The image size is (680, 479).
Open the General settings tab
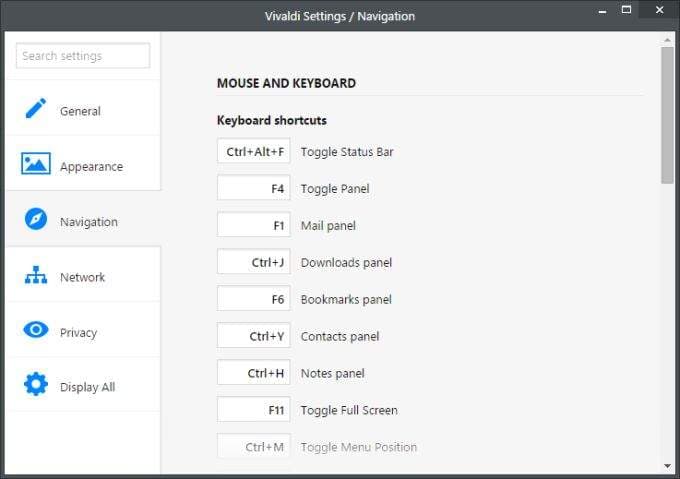point(83,108)
